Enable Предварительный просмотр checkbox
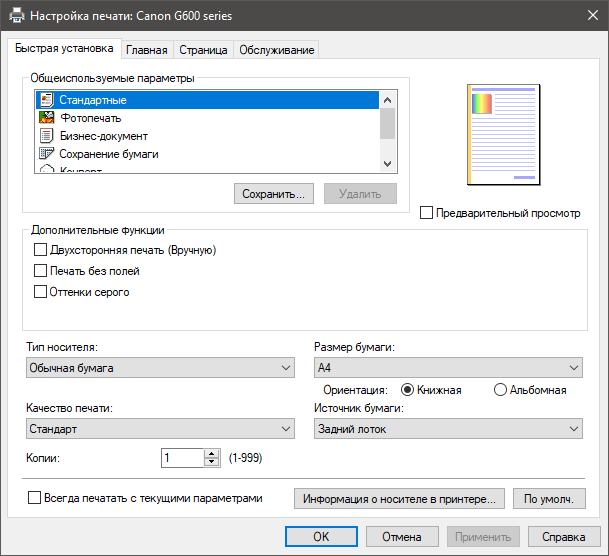The height and width of the screenshot is (556, 609). (x=426, y=213)
